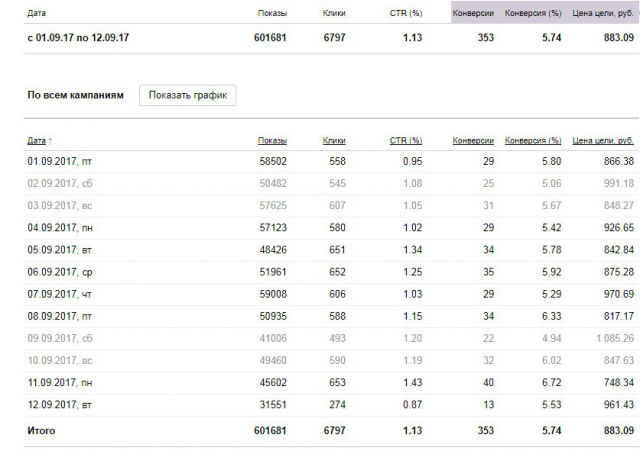Click impressions value 59008
640x454 pixels.
pyautogui.click(x=273, y=294)
